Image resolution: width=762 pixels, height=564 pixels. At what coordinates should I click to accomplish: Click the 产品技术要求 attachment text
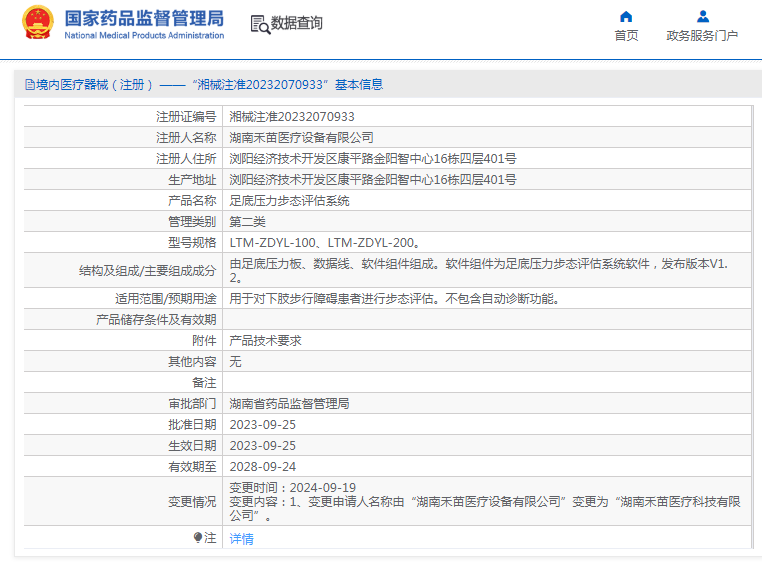tap(265, 341)
